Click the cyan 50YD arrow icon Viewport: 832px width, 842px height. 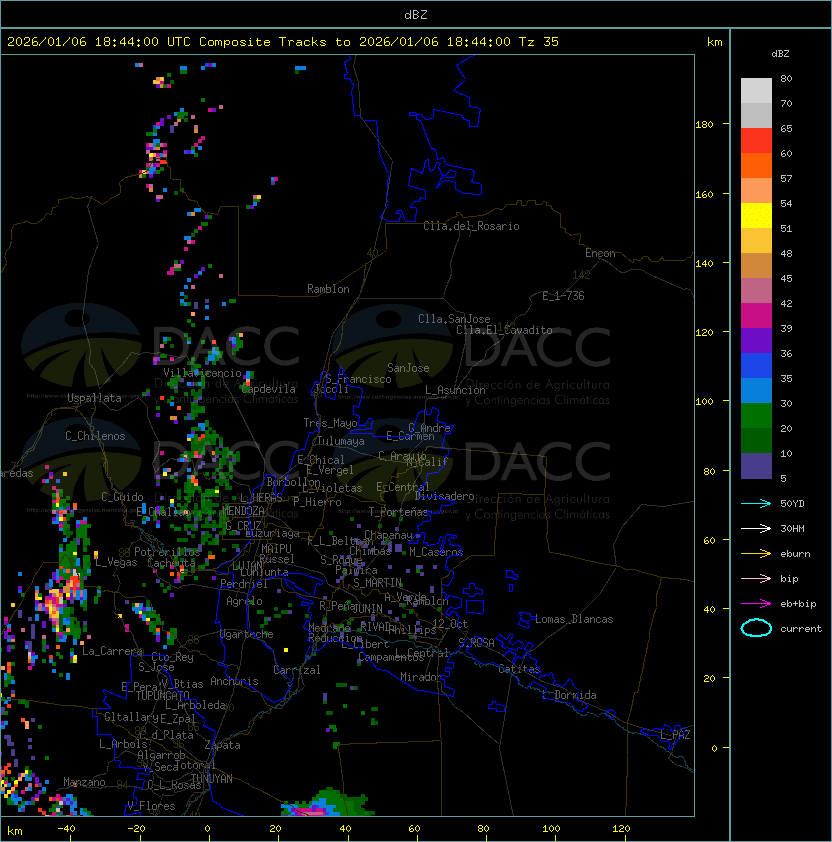756,503
